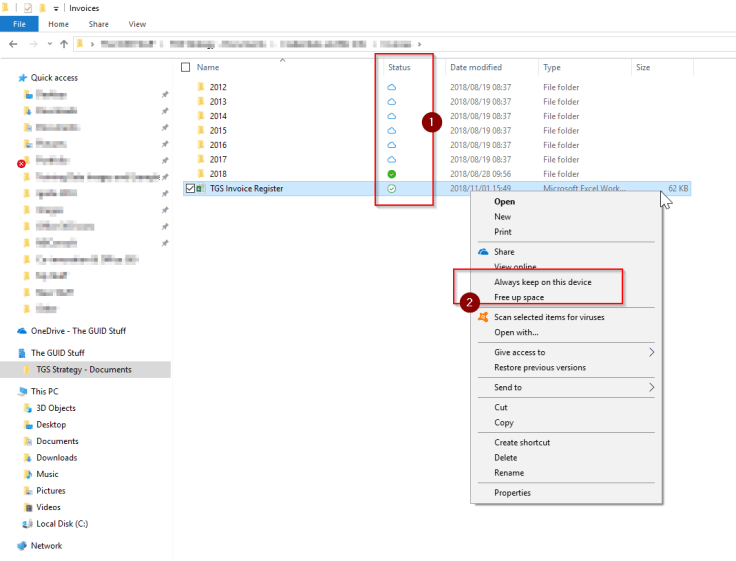Open the blue File menu button
Viewport: 736px width, 561px height.
click(19, 24)
